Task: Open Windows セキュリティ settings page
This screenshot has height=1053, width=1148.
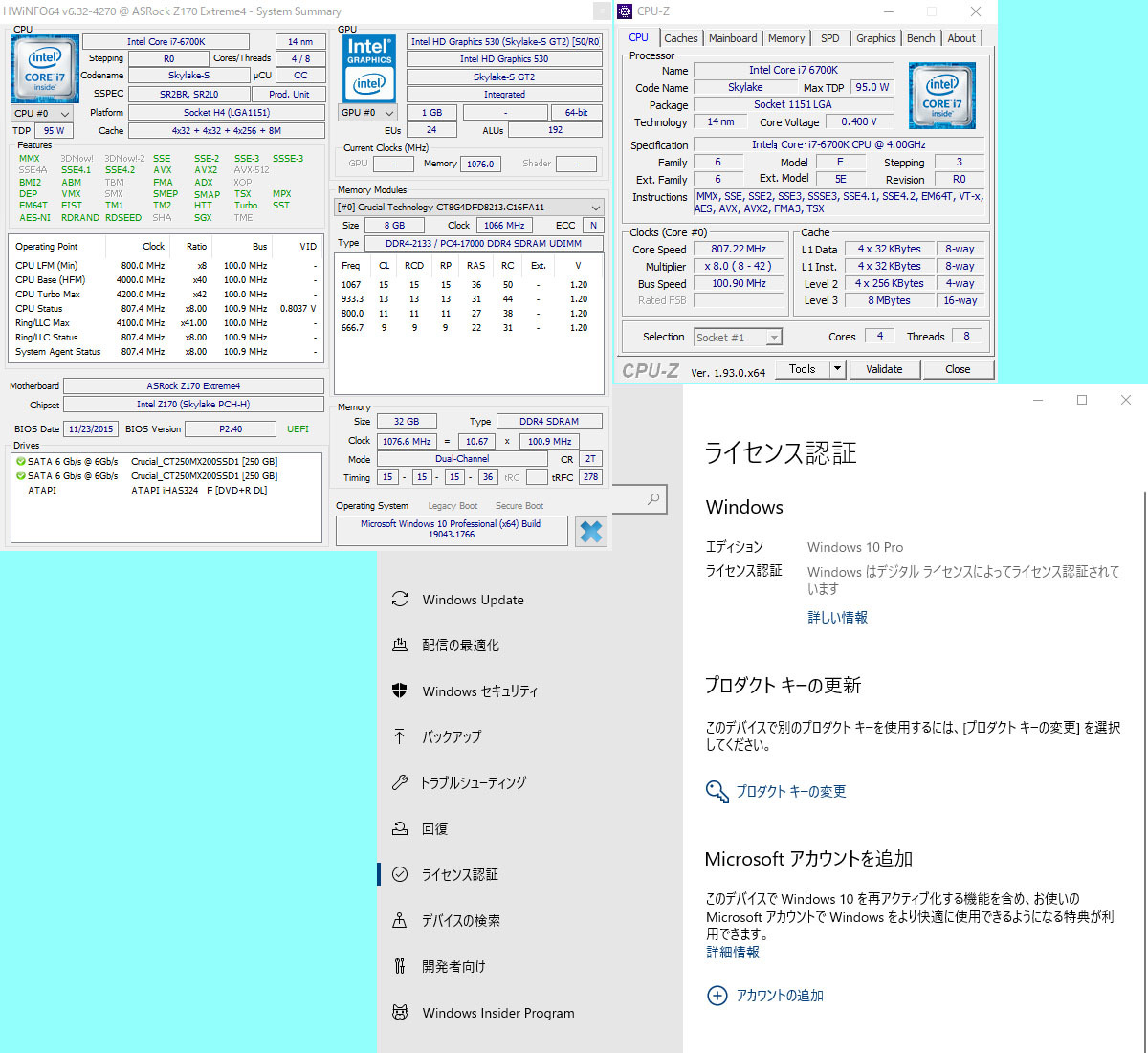Action: click(530, 691)
